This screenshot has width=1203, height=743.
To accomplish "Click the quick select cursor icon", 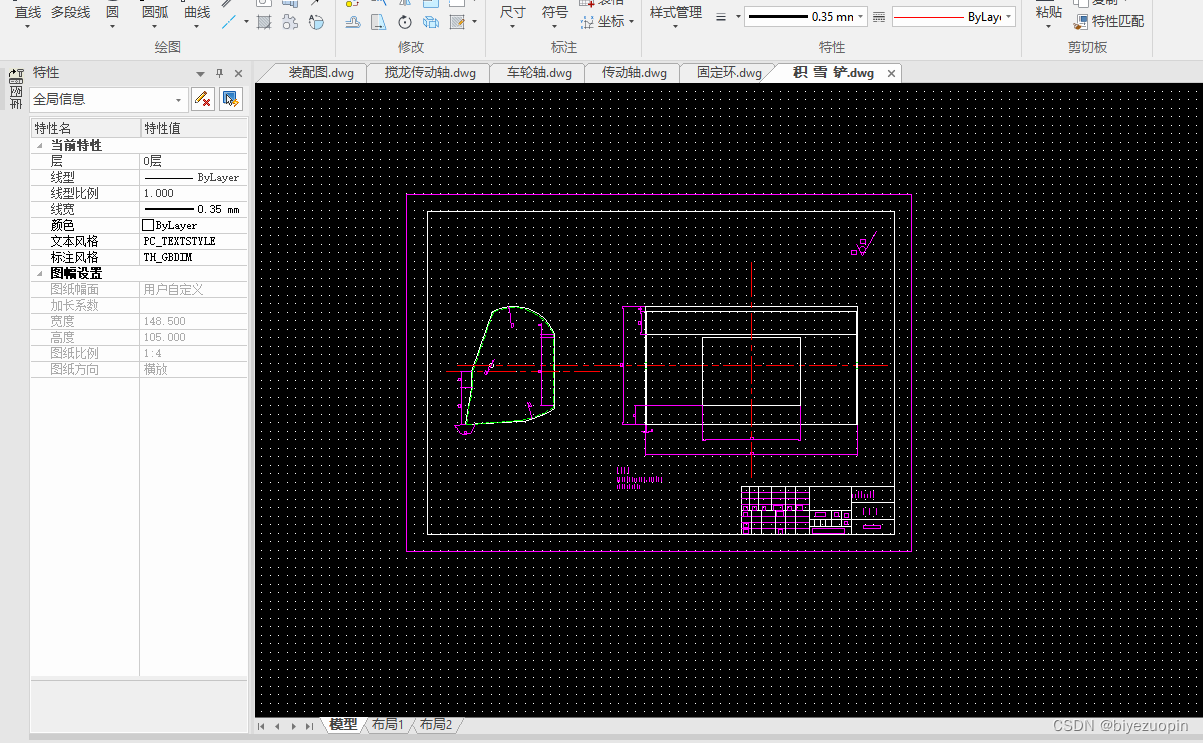I will (231, 99).
